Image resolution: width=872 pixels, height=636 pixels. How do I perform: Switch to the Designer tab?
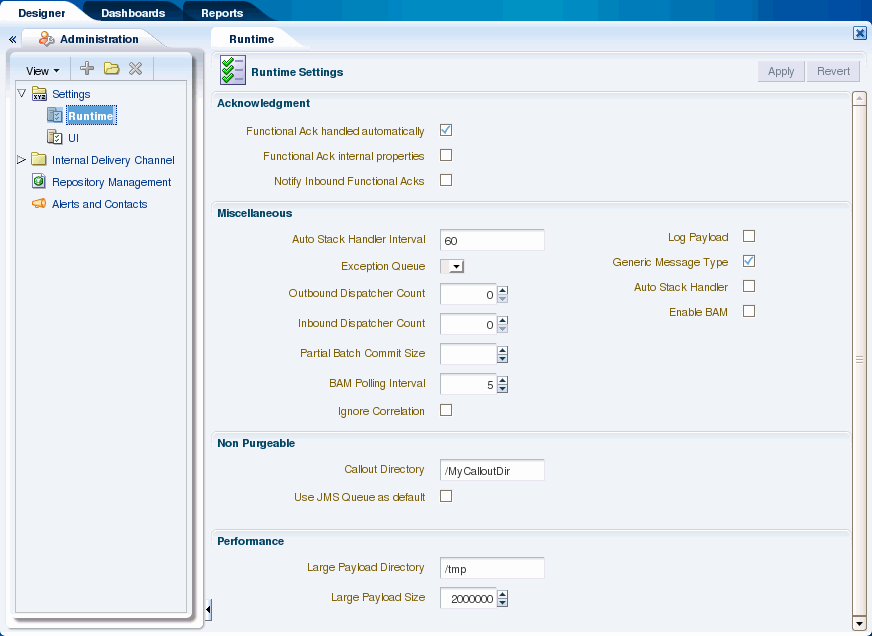coord(42,13)
